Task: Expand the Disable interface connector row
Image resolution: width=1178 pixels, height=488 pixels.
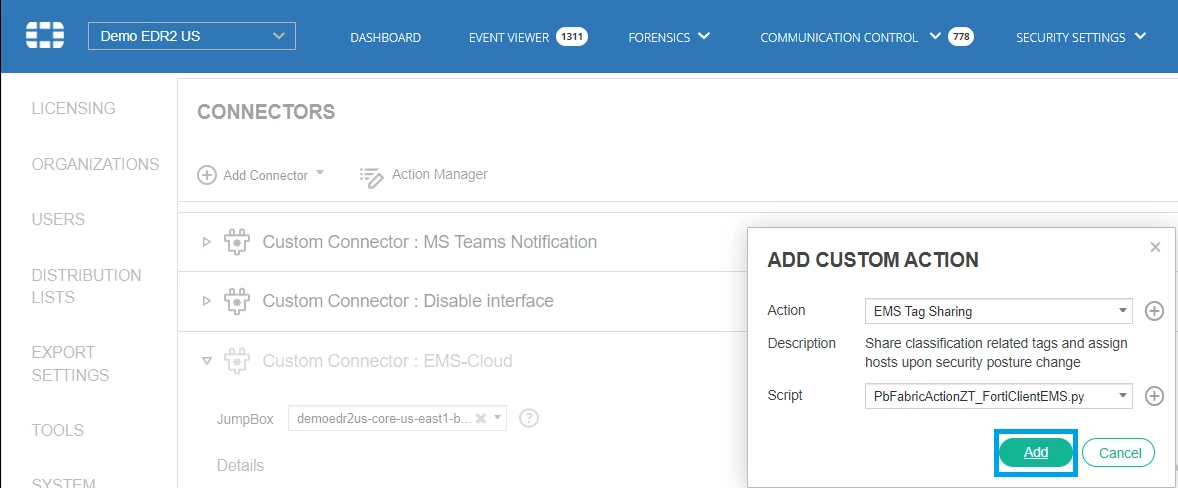Action: (207, 301)
